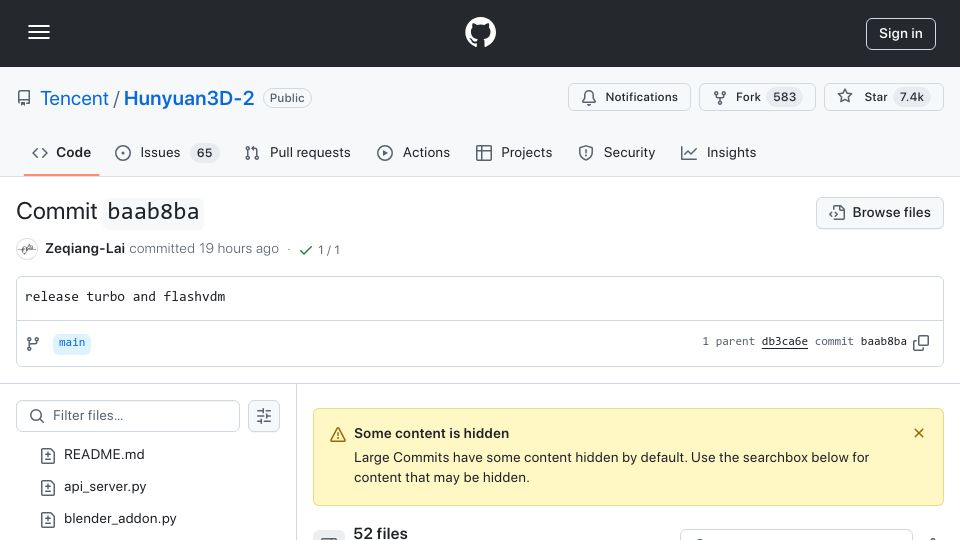
Task: Show the 1 / 1 checks status
Action: coord(320,250)
